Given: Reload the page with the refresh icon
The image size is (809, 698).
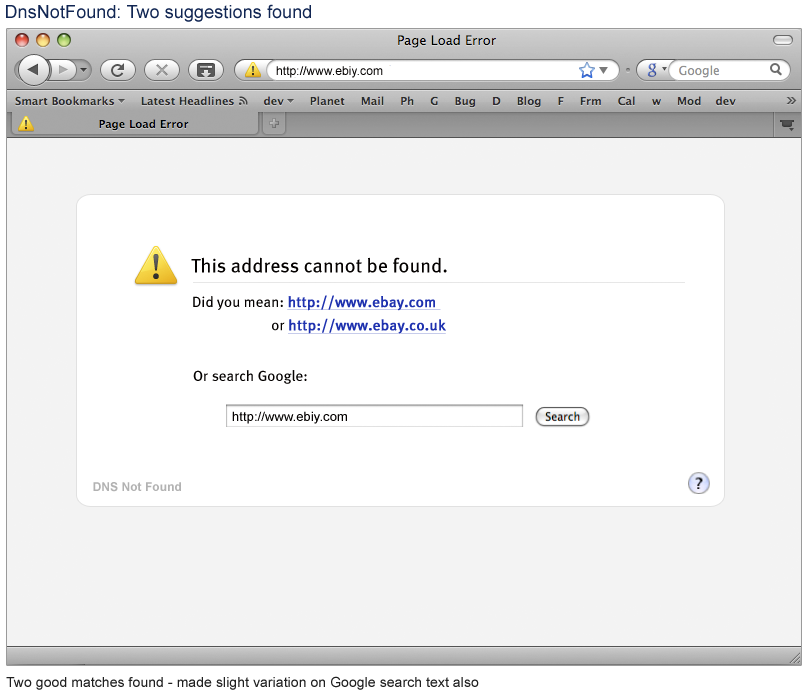Looking at the screenshot, I should (117, 70).
